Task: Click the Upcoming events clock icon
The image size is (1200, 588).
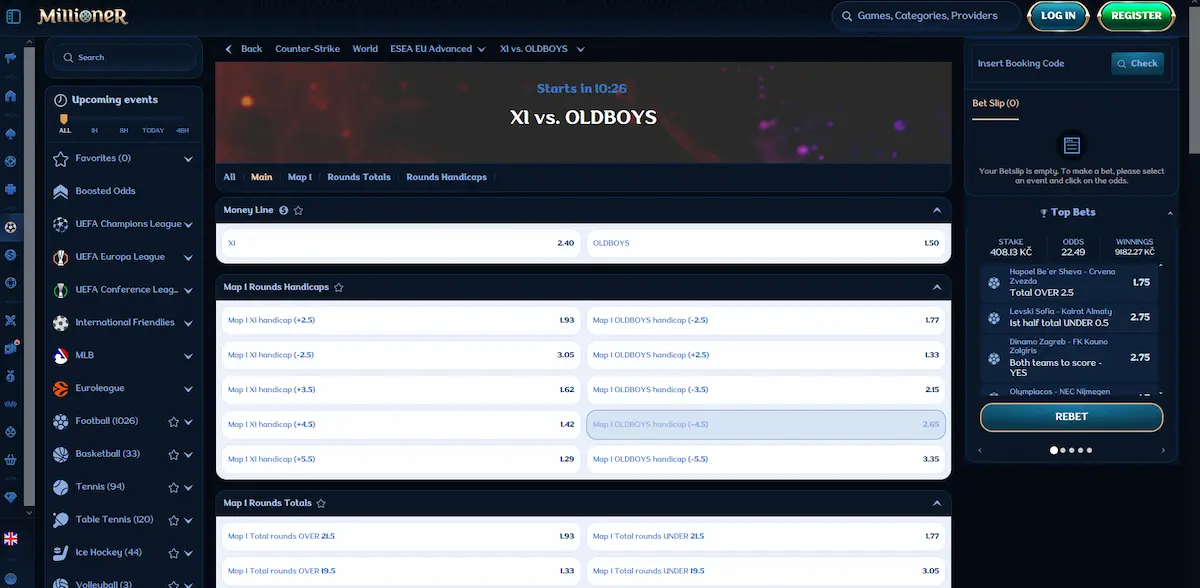Action: pyautogui.click(x=60, y=100)
